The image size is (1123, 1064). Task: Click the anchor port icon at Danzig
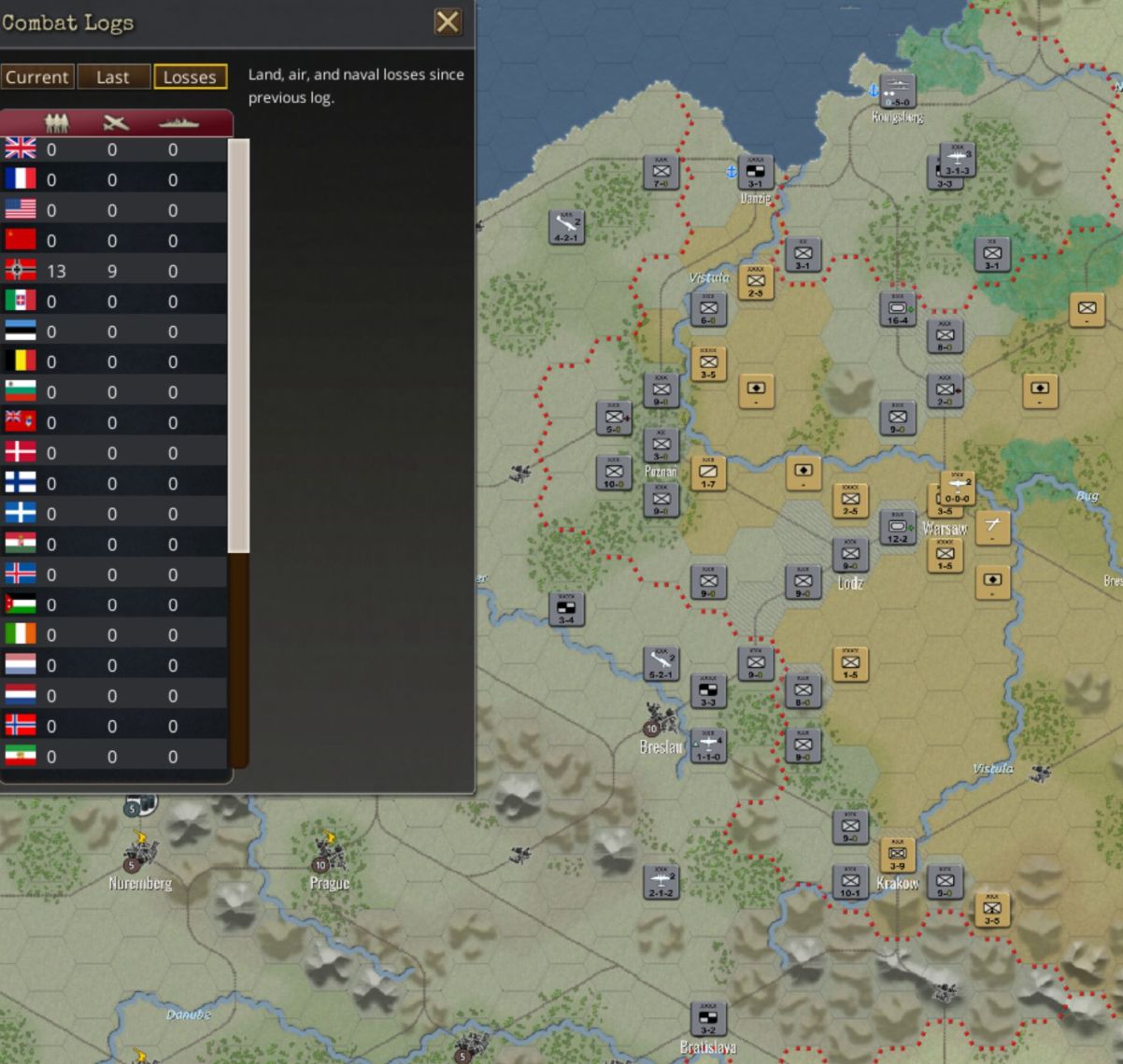pos(732,172)
